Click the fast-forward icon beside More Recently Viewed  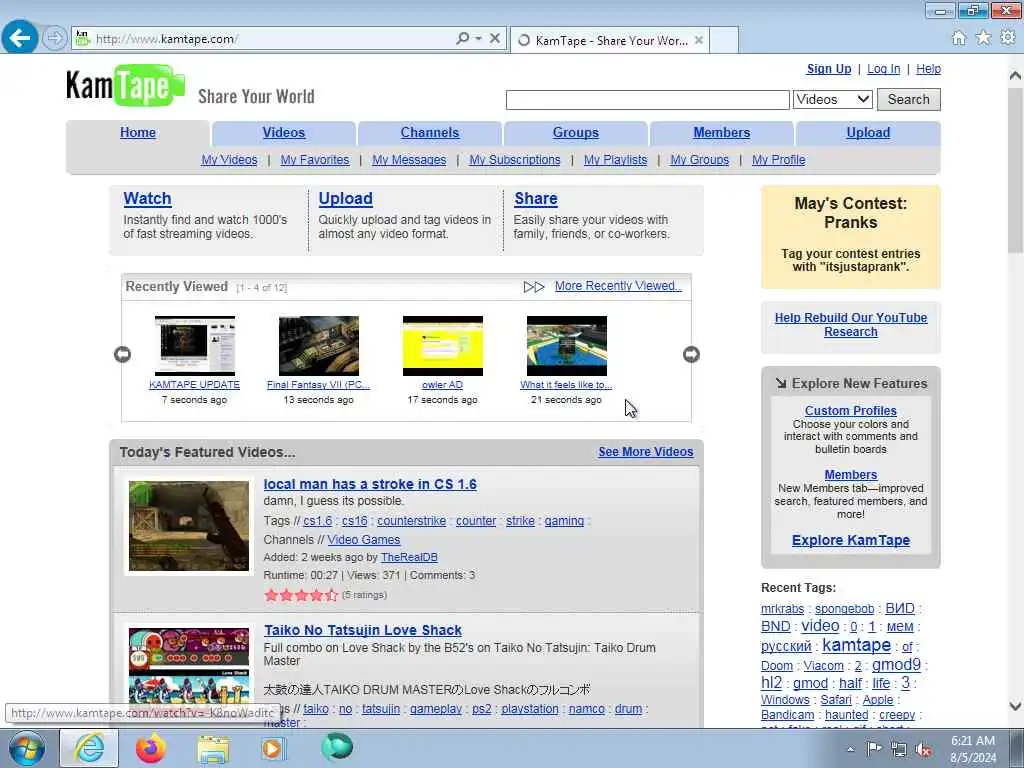pyautogui.click(x=534, y=287)
